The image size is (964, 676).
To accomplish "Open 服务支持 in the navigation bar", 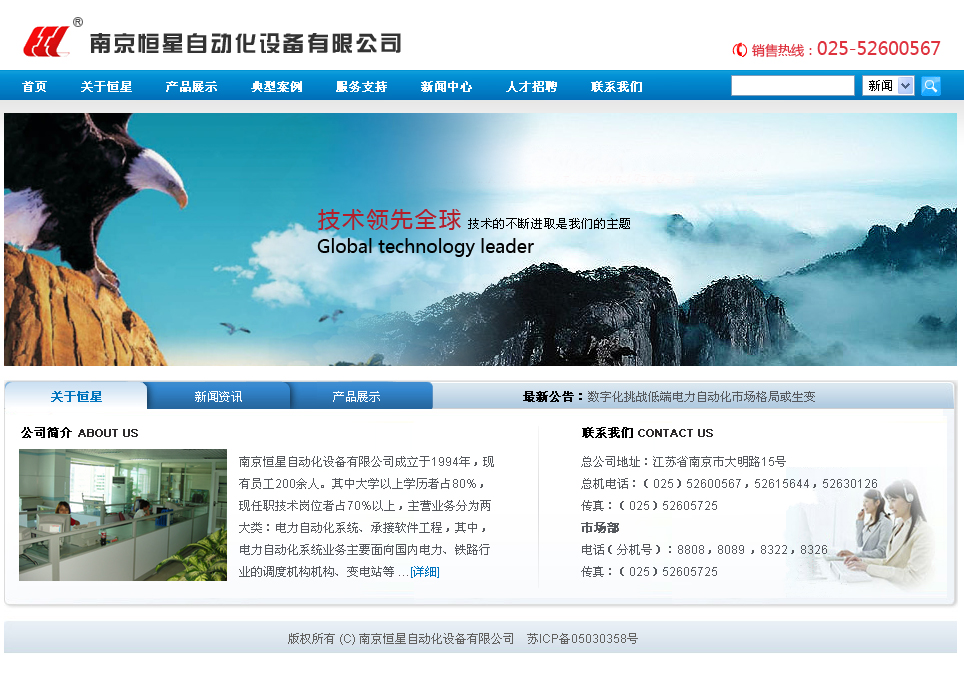I will click(x=361, y=87).
